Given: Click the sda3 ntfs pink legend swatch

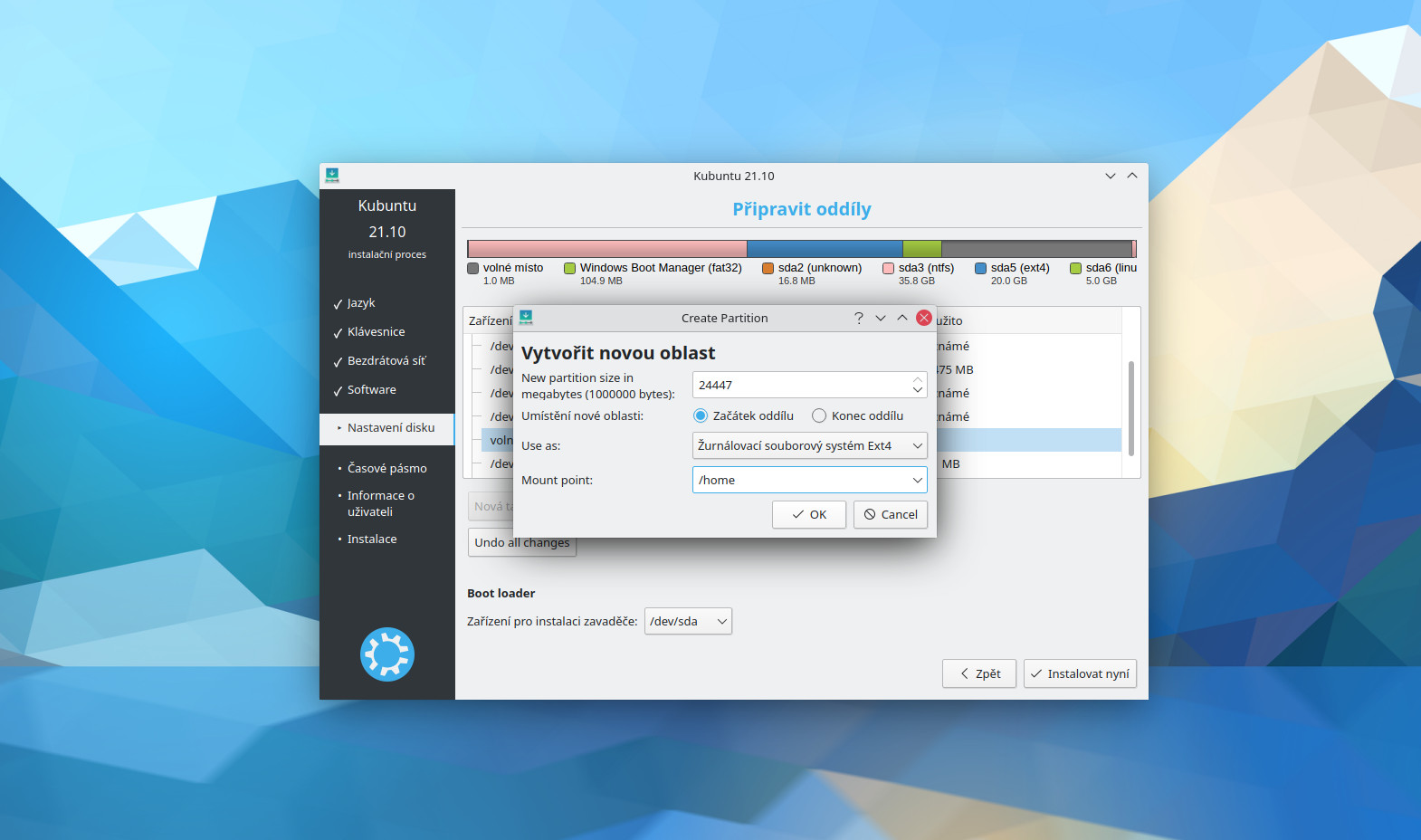Looking at the screenshot, I should click(x=888, y=268).
